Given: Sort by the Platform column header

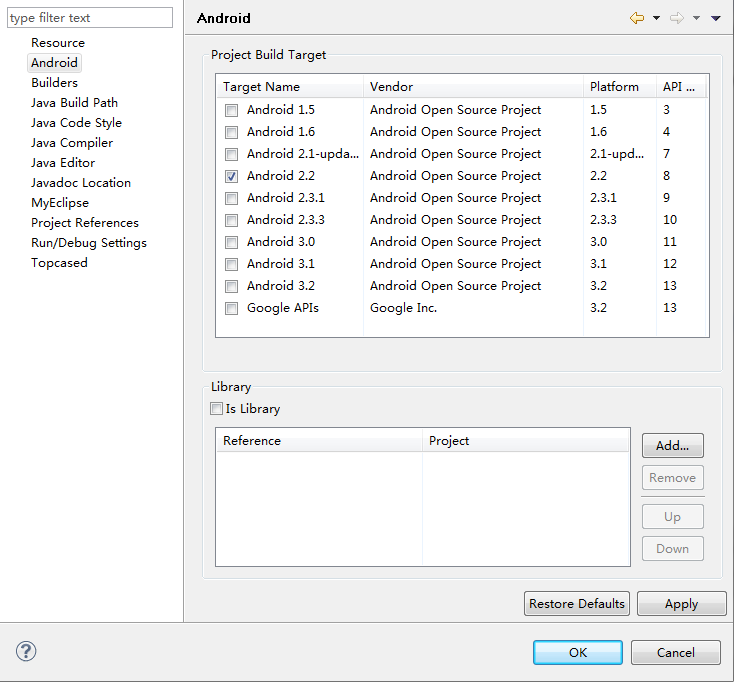Looking at the screenshot, I should point(620,87).
